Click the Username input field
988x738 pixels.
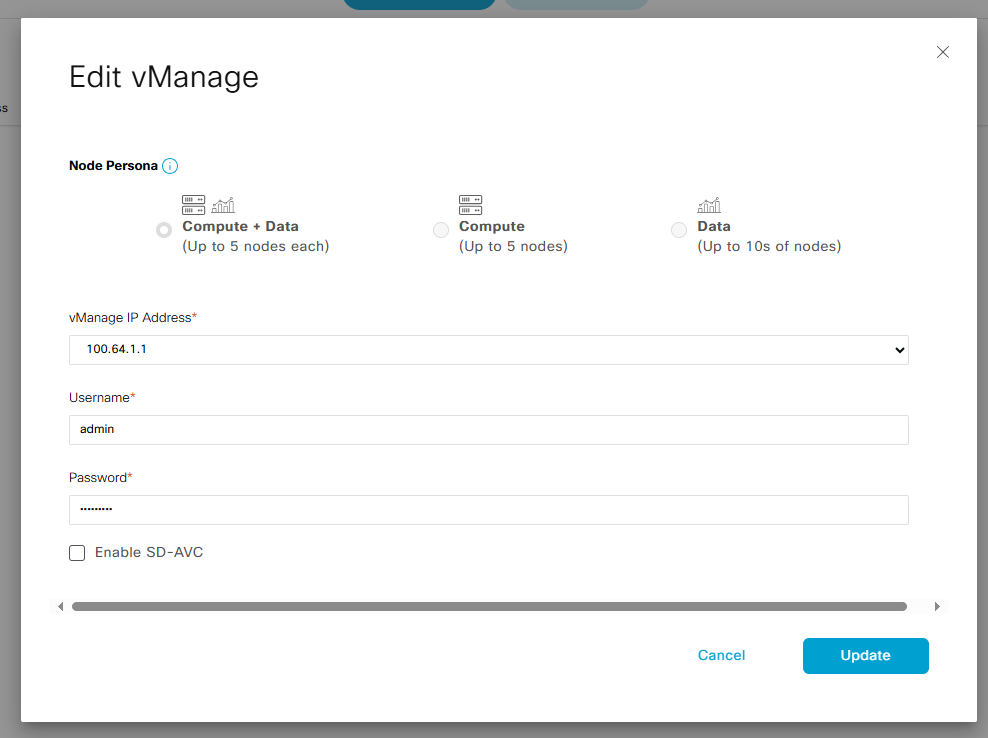tap(488, 430)
